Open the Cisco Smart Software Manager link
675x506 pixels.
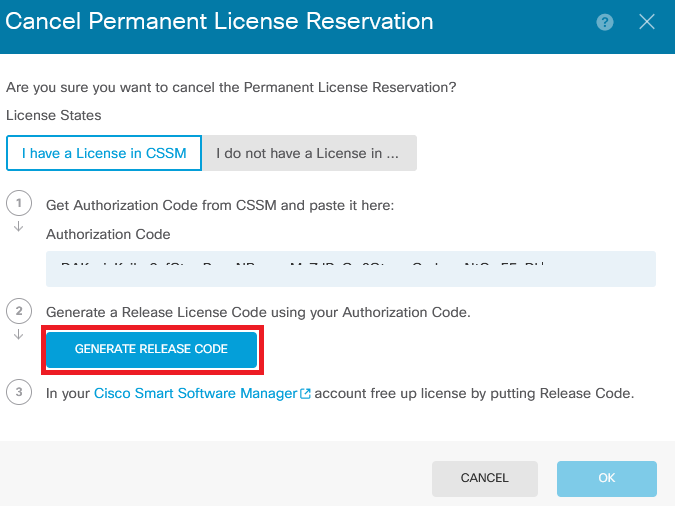pos(196,393)
